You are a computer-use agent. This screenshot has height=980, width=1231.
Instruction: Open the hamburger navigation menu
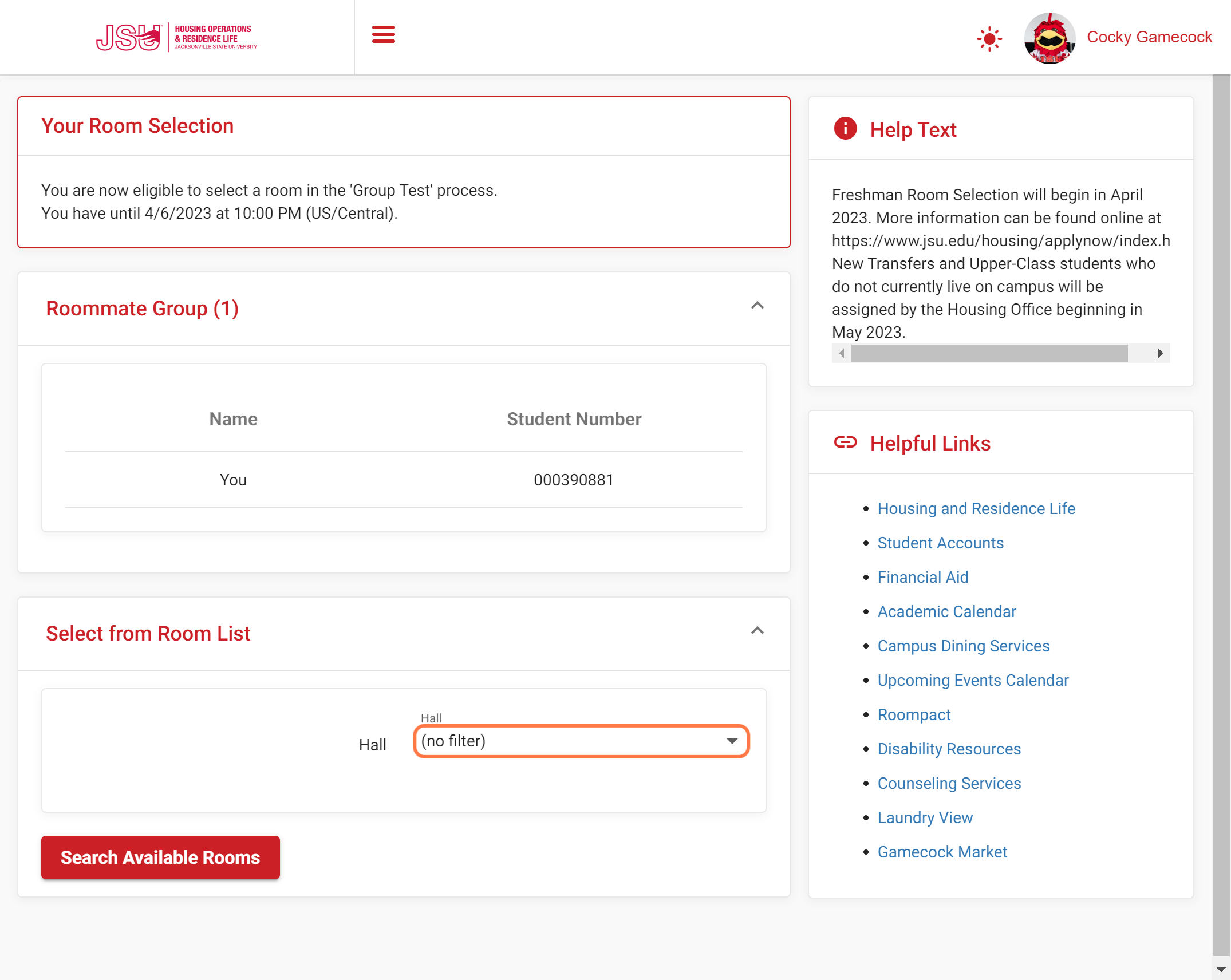[x=383, y=34]
